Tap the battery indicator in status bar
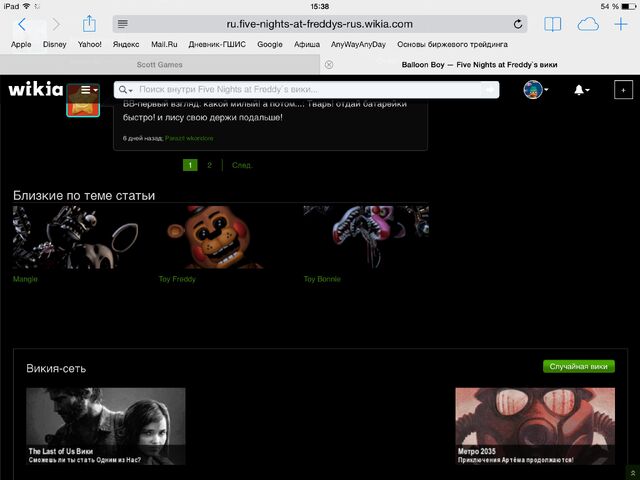Screen dimensions: 640x480 [x=628, y=6]
